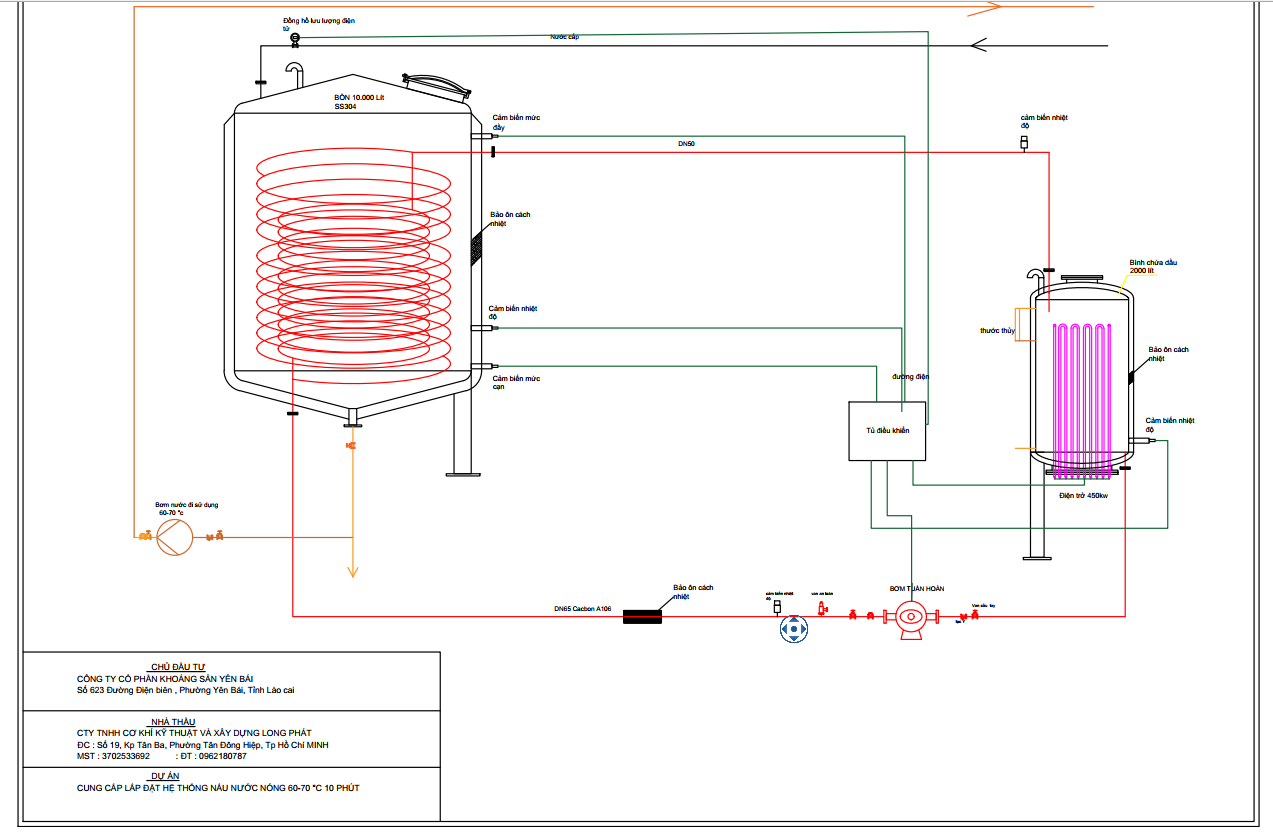Viewport: 1273px width, 833px height.
Task: Select the temperature sensor above DN50 pipe
Action: (1023, 144)
